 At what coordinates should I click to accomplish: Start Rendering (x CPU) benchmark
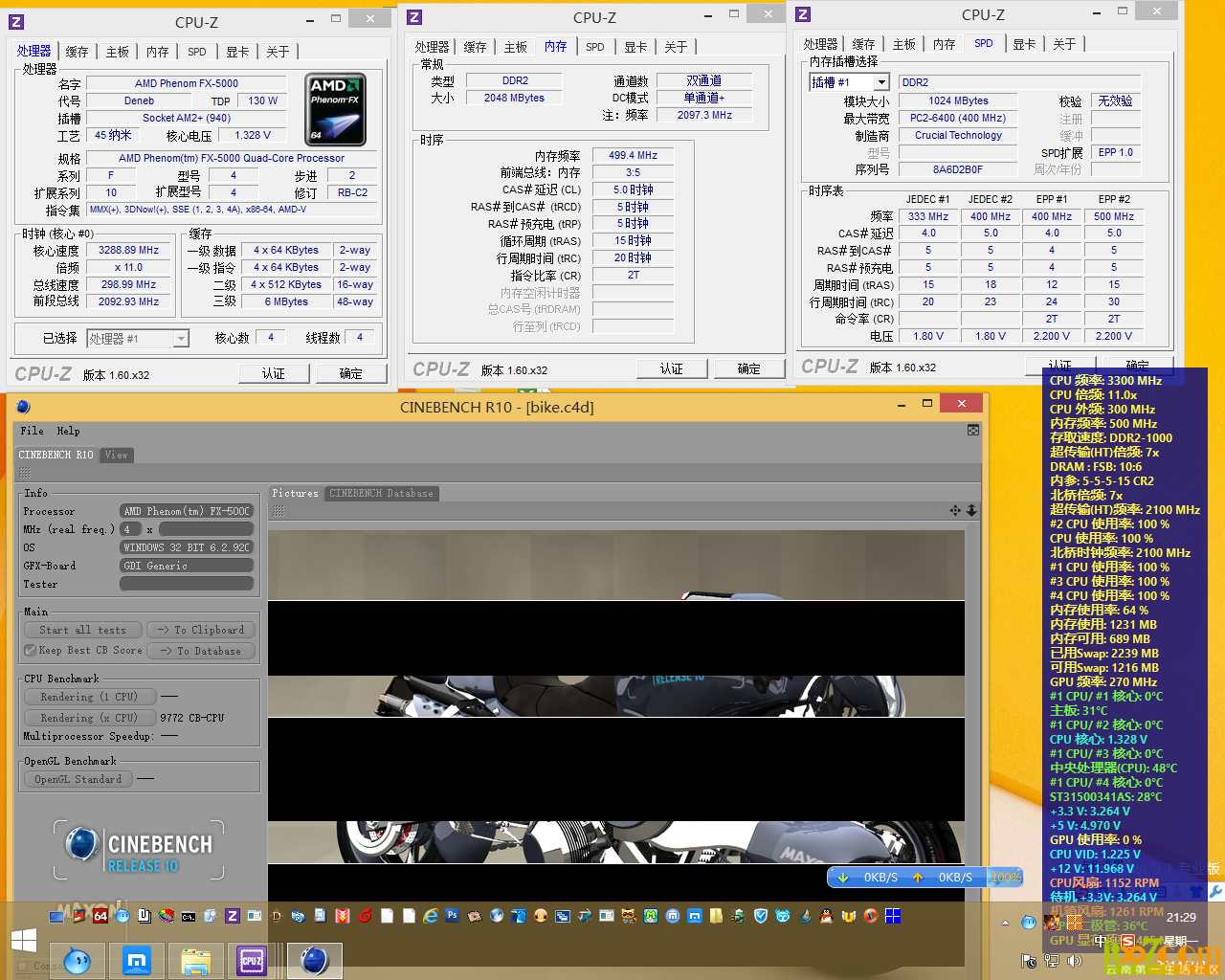pos(89,718)
